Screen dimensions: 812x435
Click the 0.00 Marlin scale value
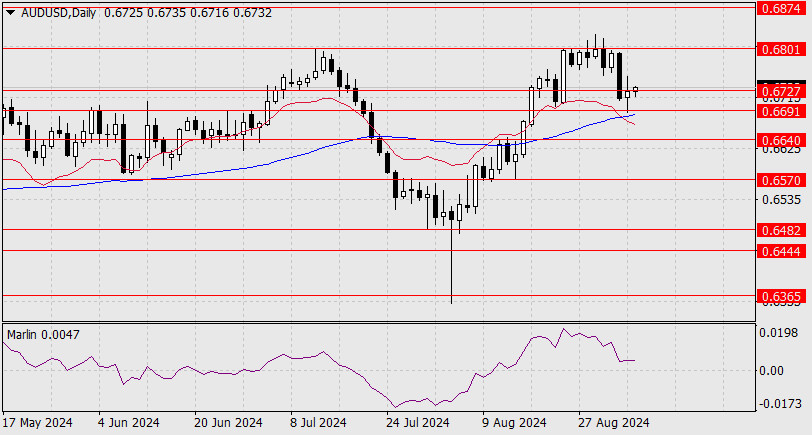point(772,370)
